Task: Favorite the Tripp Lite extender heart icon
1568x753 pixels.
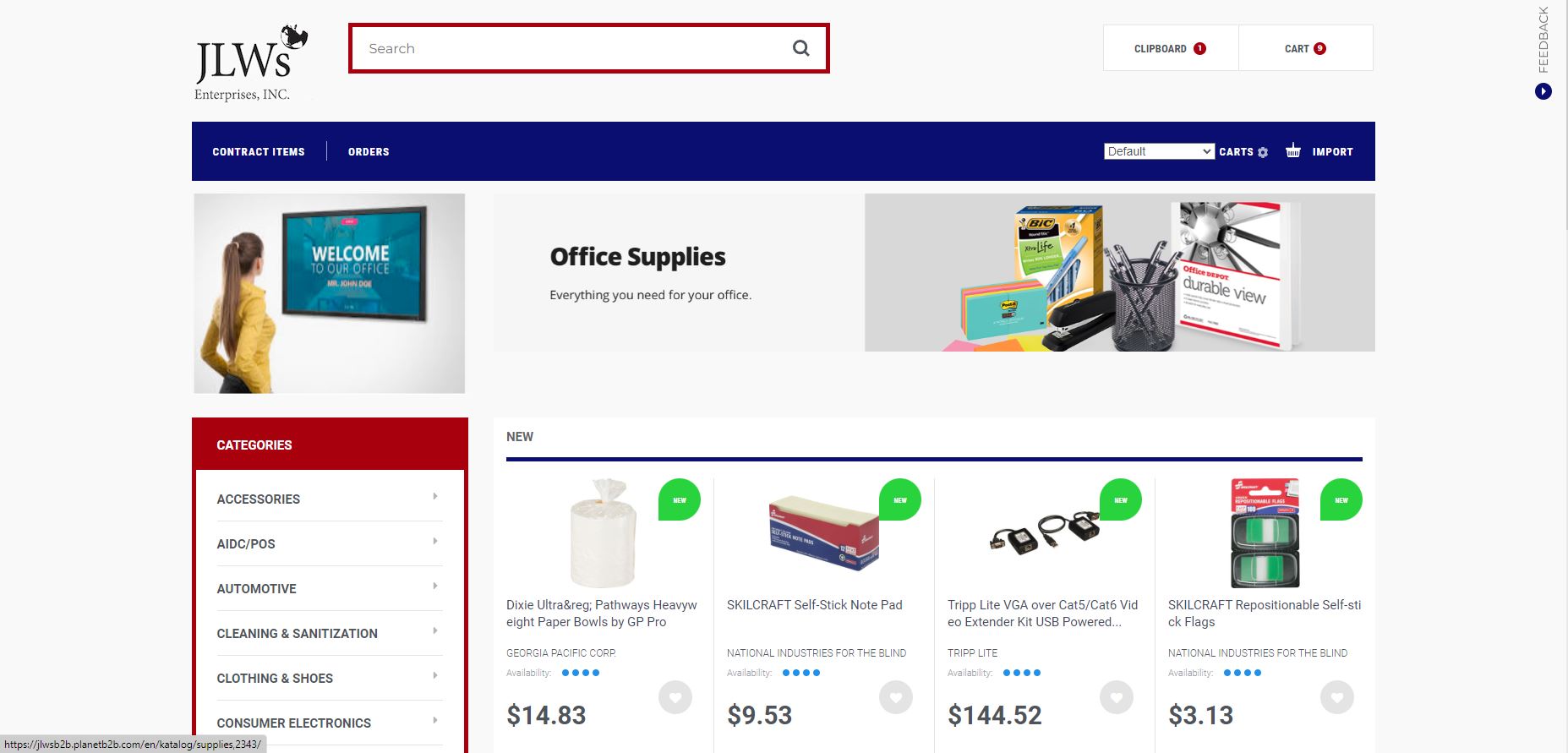Action: (1117, 697)
